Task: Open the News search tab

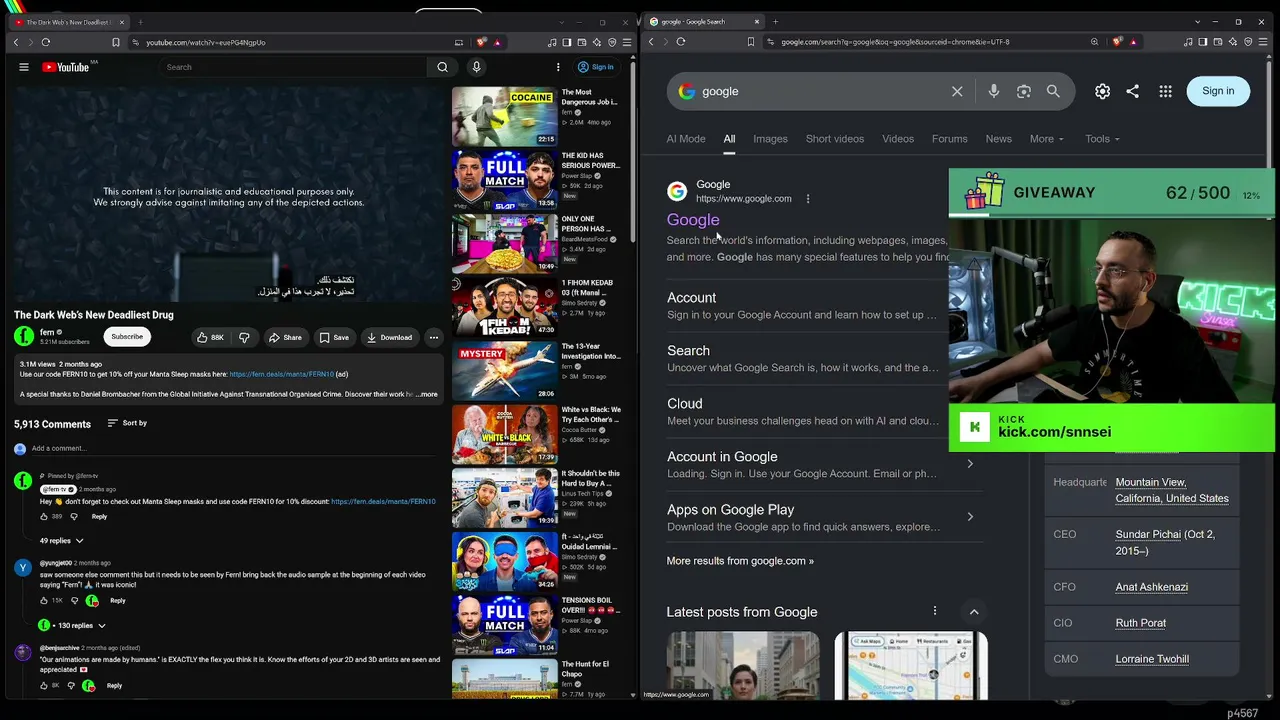Action: [998, 139]
